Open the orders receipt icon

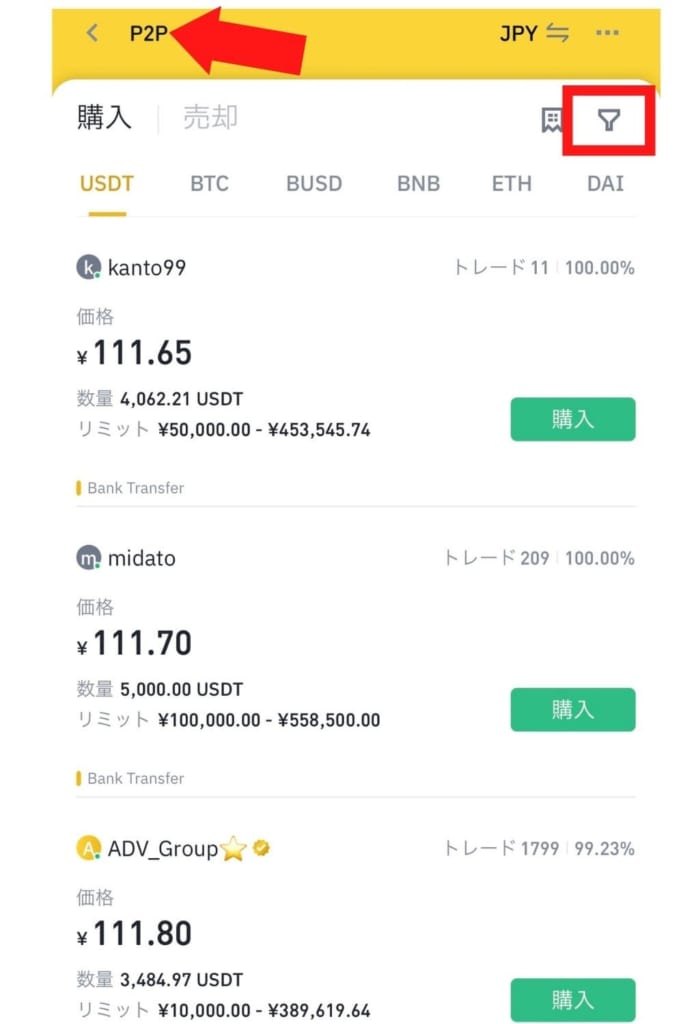552,120
